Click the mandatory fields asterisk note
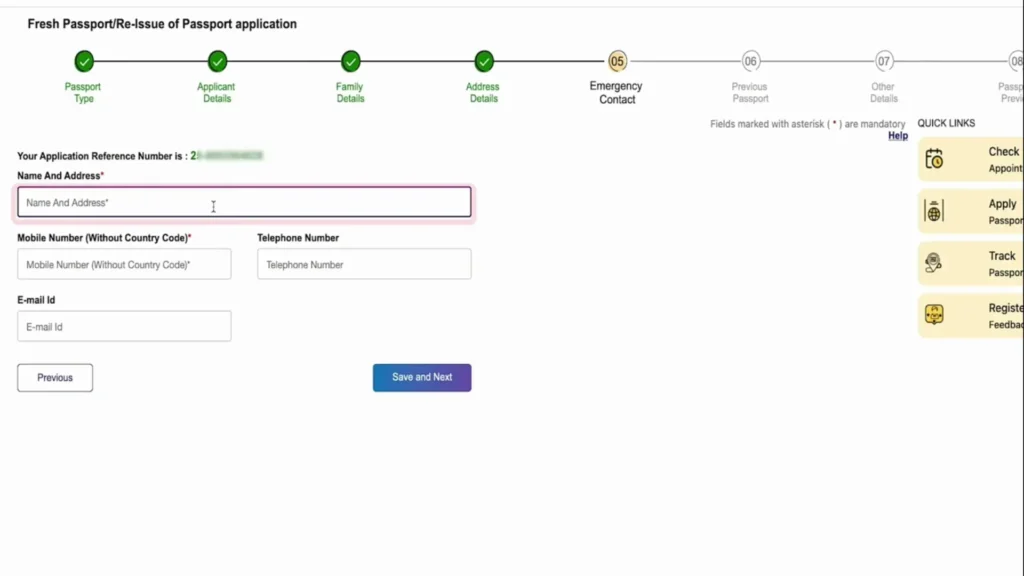 (x=808, y=124)
